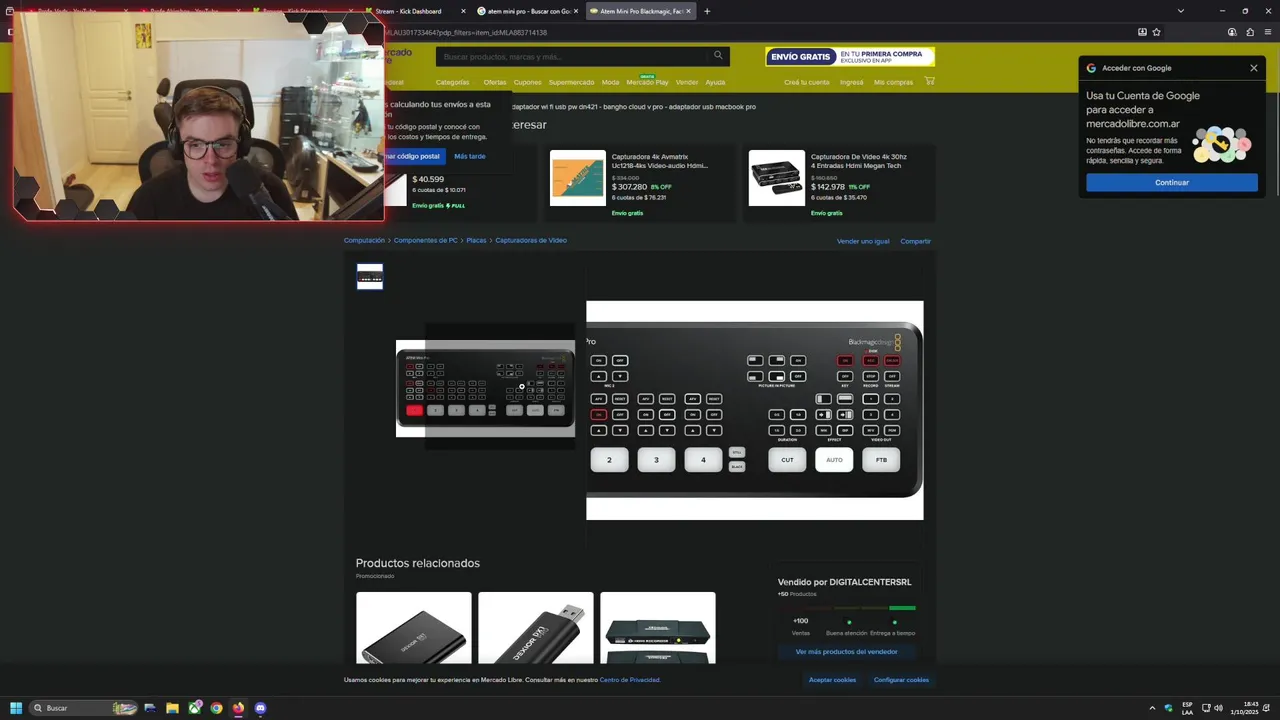Click the reader view icon in address bar
Viewport: 1280px width, 720px height.
1142,32
